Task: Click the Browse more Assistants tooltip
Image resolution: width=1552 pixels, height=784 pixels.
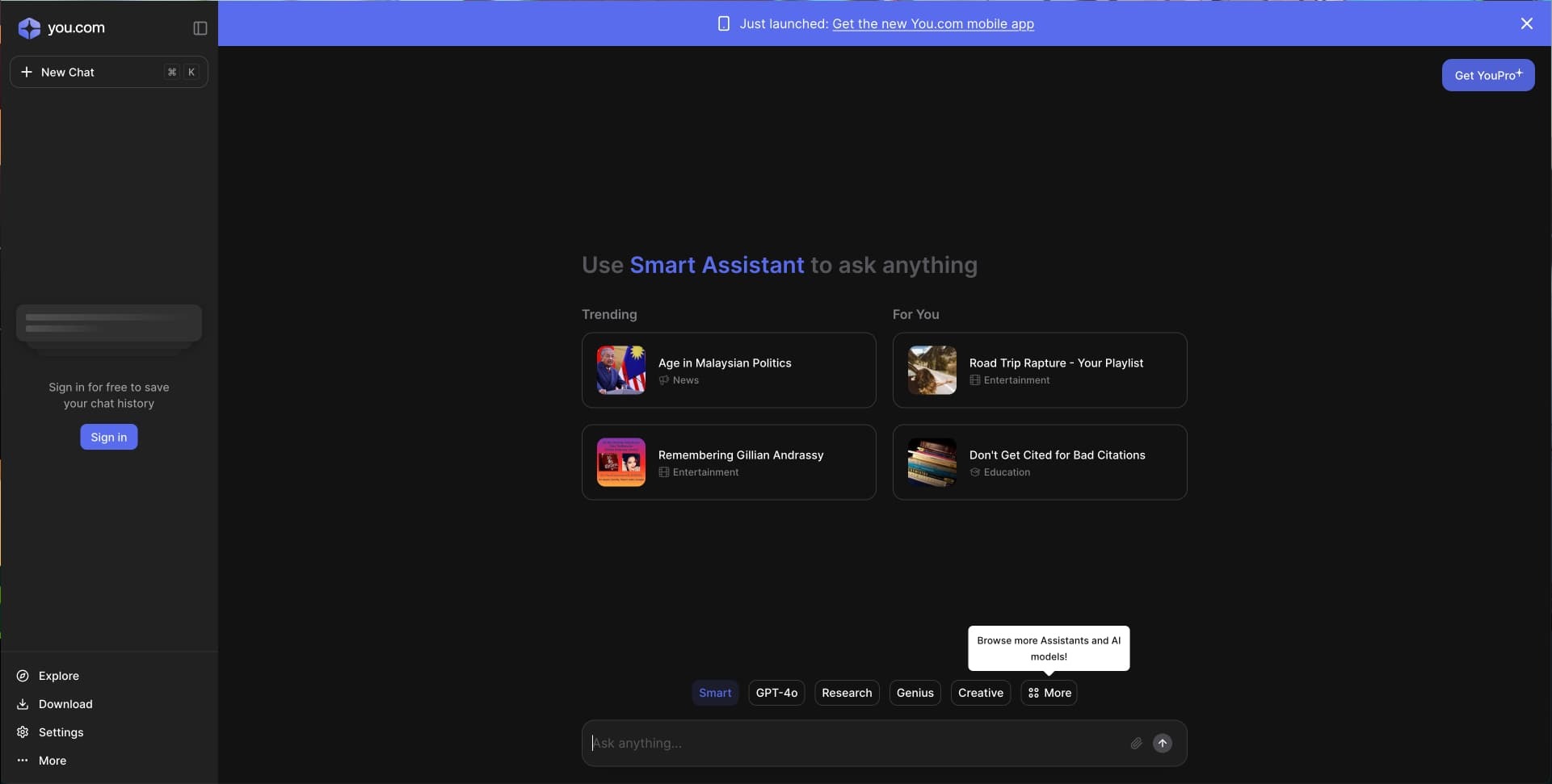Action: [1049, 648]
